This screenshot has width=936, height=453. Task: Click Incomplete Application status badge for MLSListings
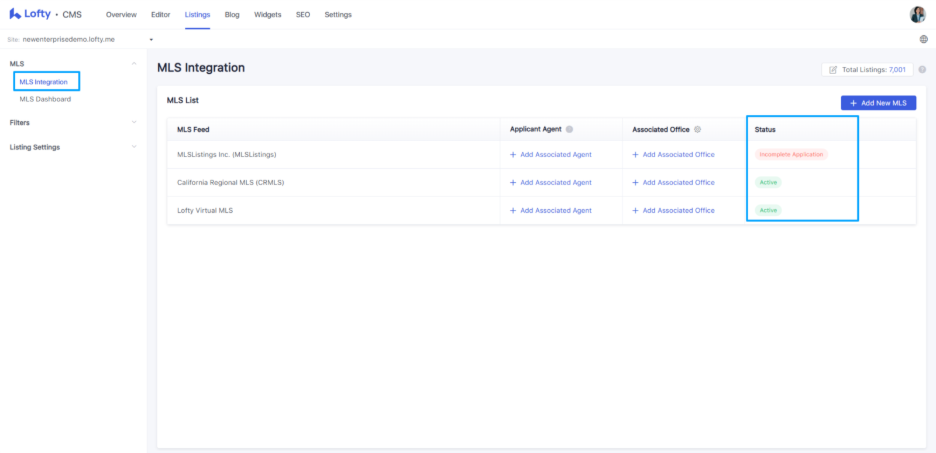tap(792, 155)
